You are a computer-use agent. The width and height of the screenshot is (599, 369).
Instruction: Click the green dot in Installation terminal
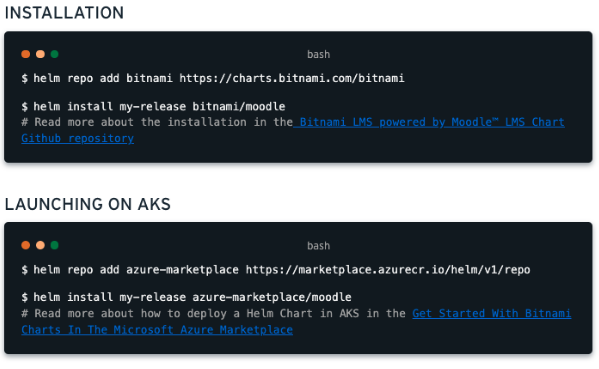point(55,54)
